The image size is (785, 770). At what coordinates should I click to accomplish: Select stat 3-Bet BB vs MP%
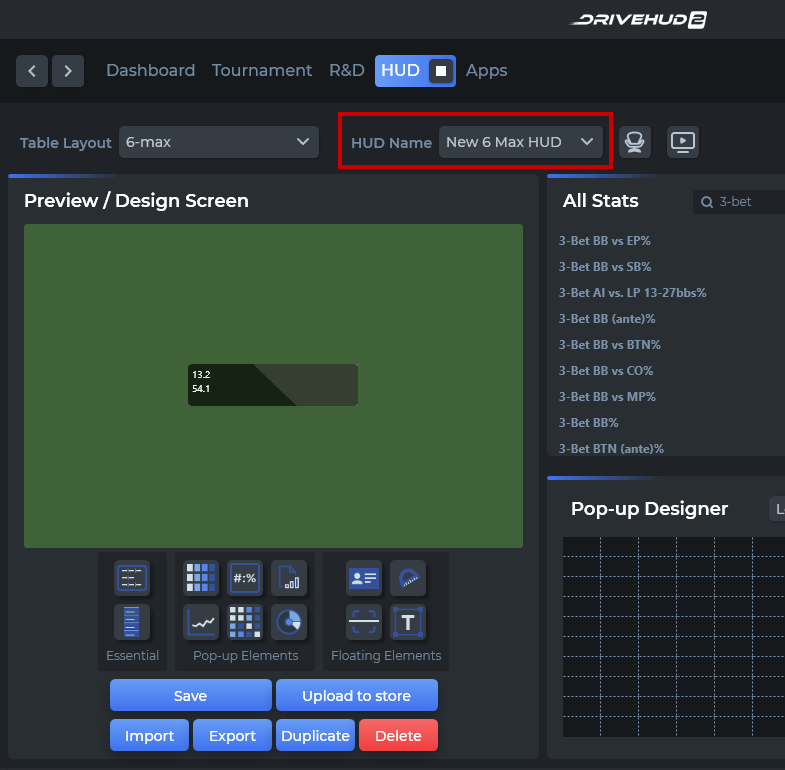[x=607, y=397]
